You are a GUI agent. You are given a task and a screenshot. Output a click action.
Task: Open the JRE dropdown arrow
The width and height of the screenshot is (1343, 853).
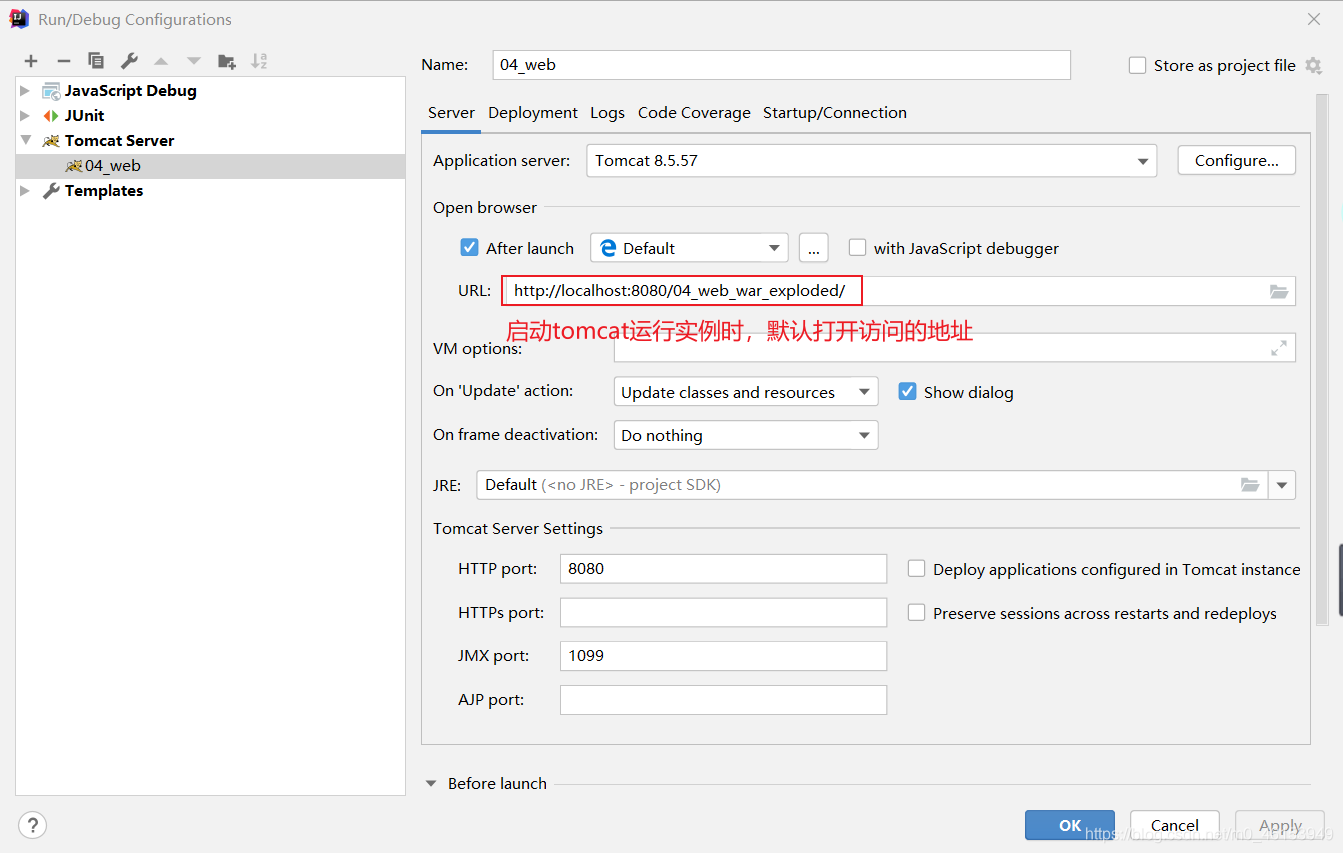1282,485
